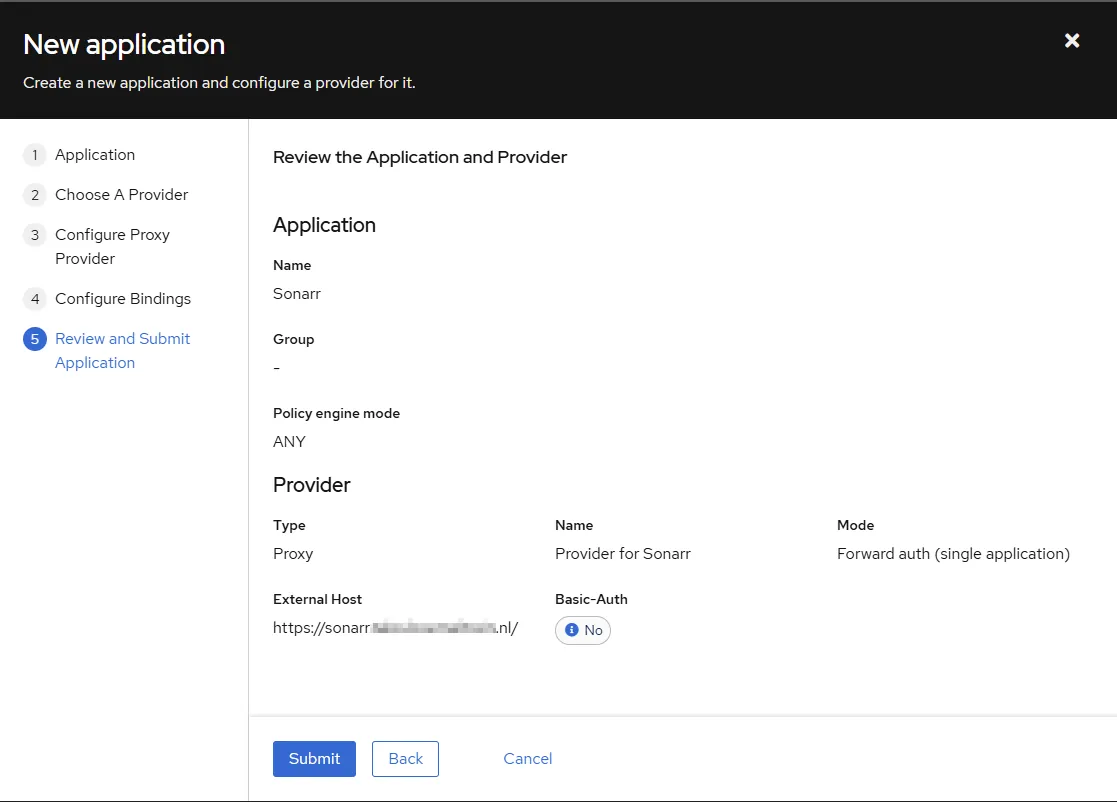Image resolution: width=1117 pixels, height=802 pixels.
Task: Click the step 2 numbered circle icon
Action: click(x=34, y=195)
